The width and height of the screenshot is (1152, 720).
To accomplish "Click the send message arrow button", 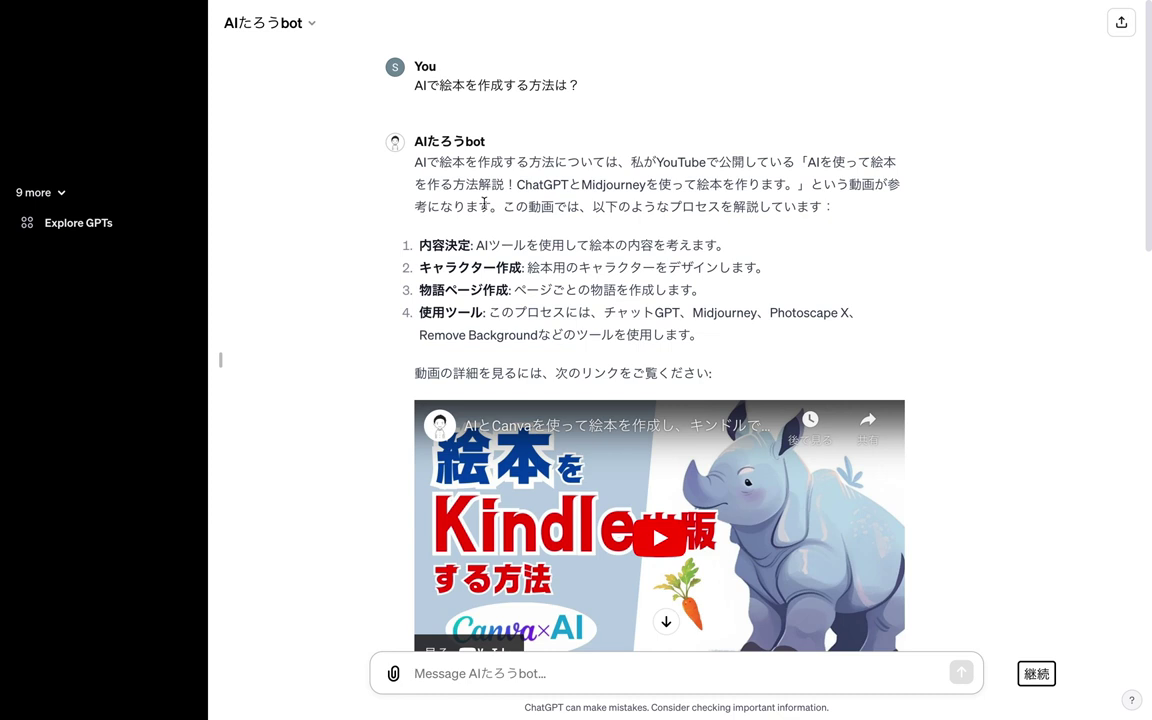I will [961, 672].
